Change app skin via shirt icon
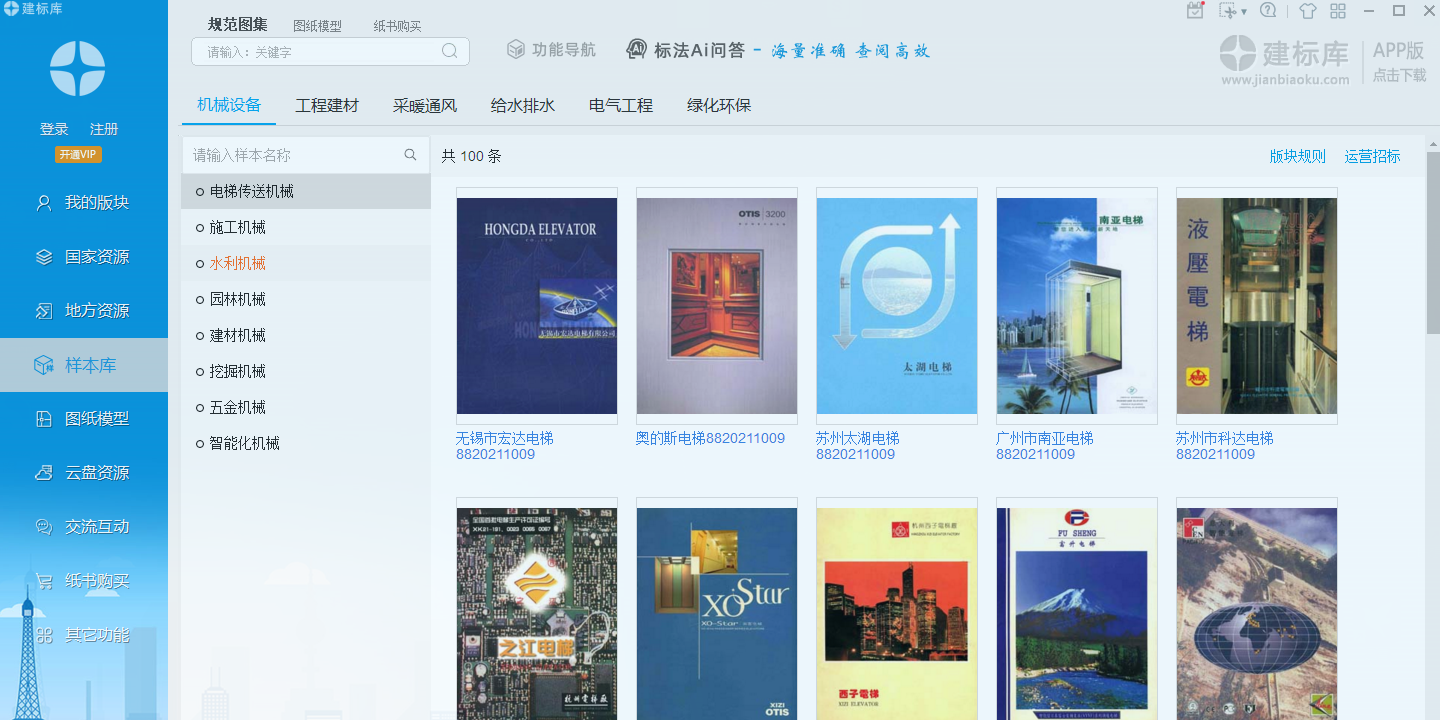This screenshot has height=720, width=1440. [x=1308, y=11]
